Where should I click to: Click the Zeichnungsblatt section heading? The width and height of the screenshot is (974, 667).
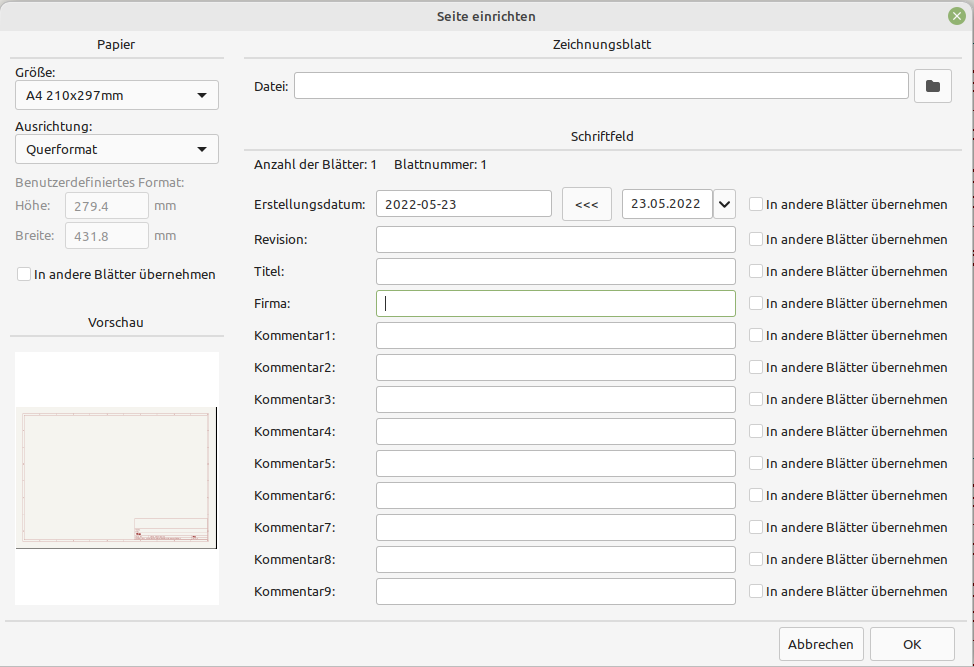[x=602, y=45]
